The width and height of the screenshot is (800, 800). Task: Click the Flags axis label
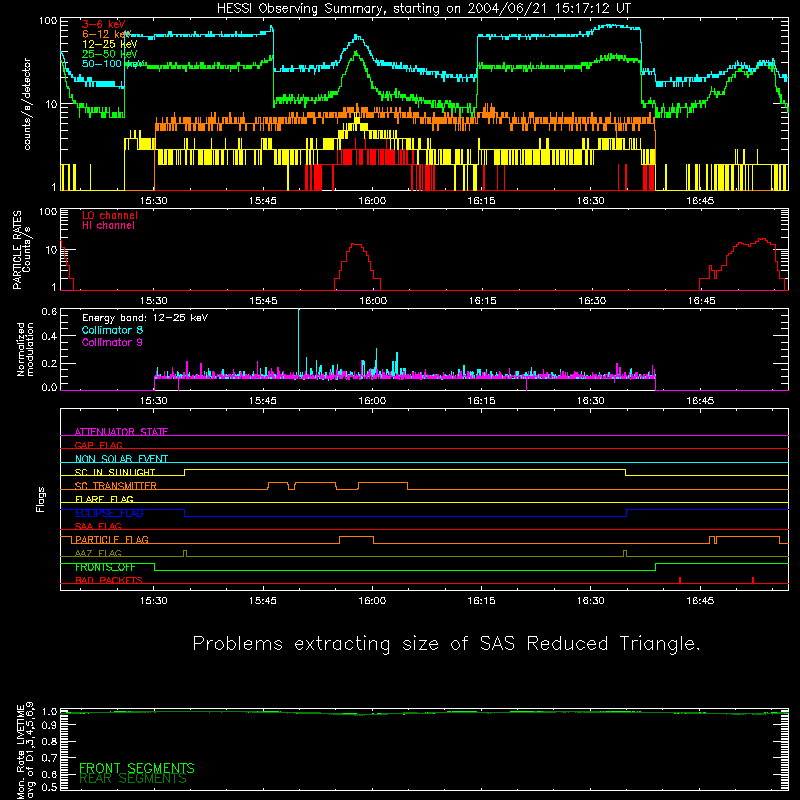41,499
